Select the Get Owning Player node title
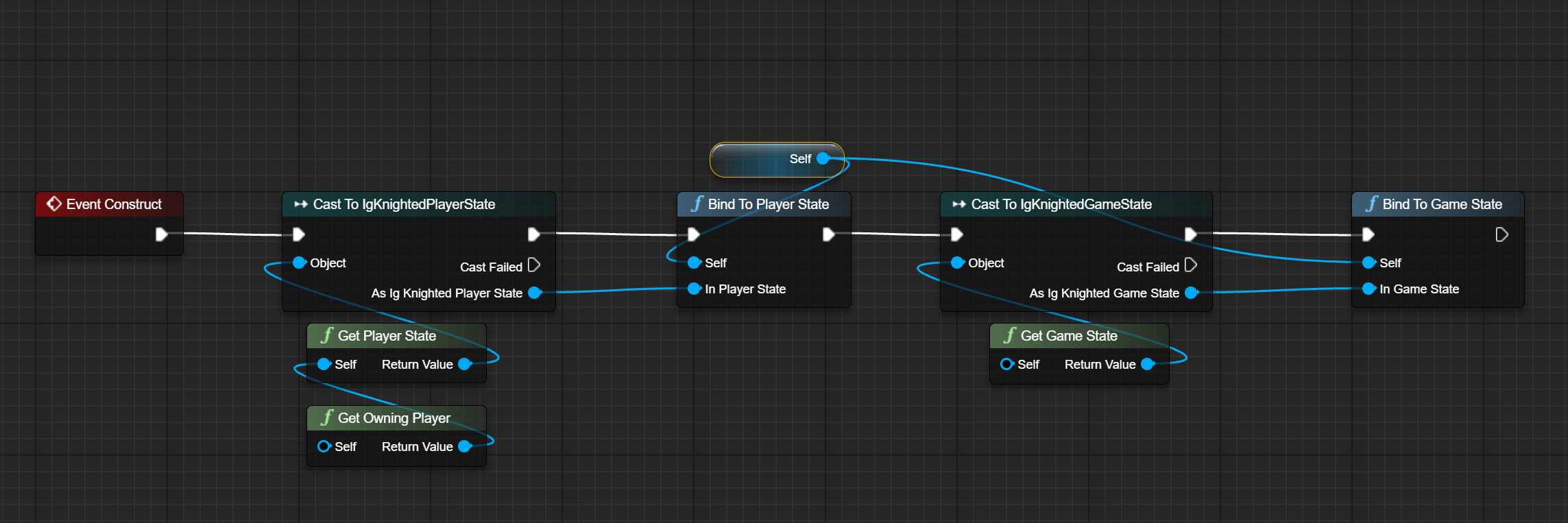1568x523 pixels. coord(394,418)
